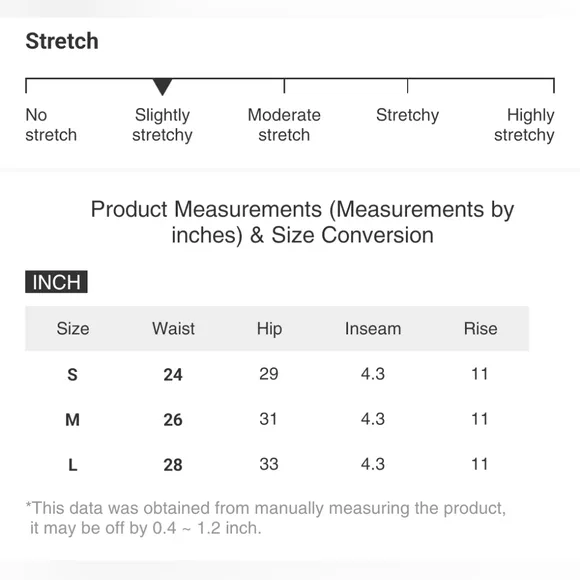Select size L row label
The height and width of the screenshot is (580, 580).
tap(73, 465)
